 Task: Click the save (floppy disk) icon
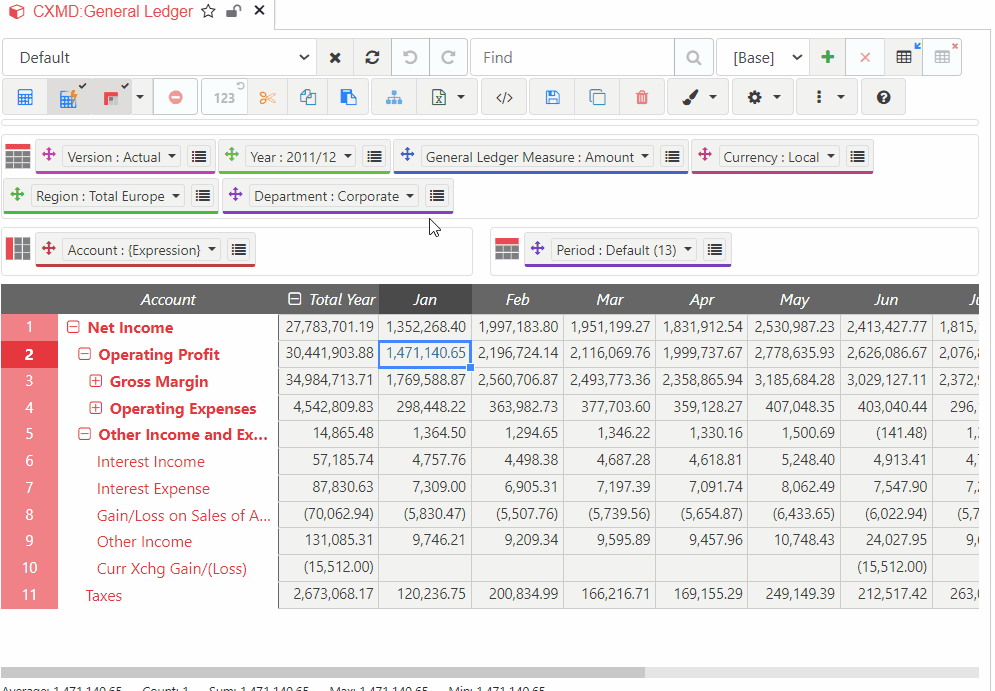tap(551, 97)
